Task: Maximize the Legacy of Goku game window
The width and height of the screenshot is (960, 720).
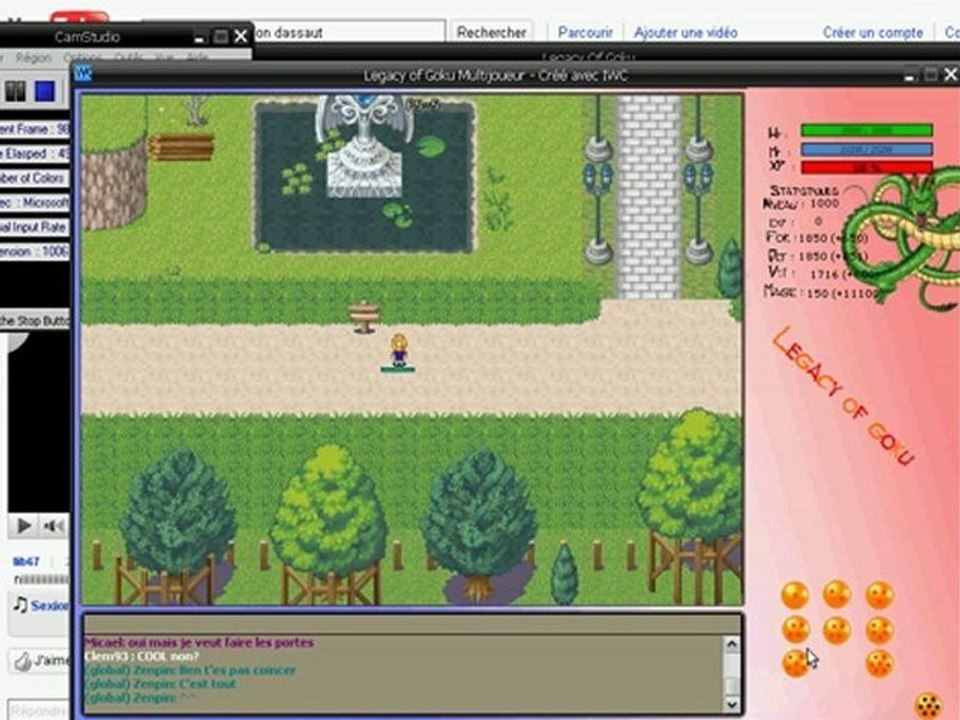Action: (x=931, y=75)
